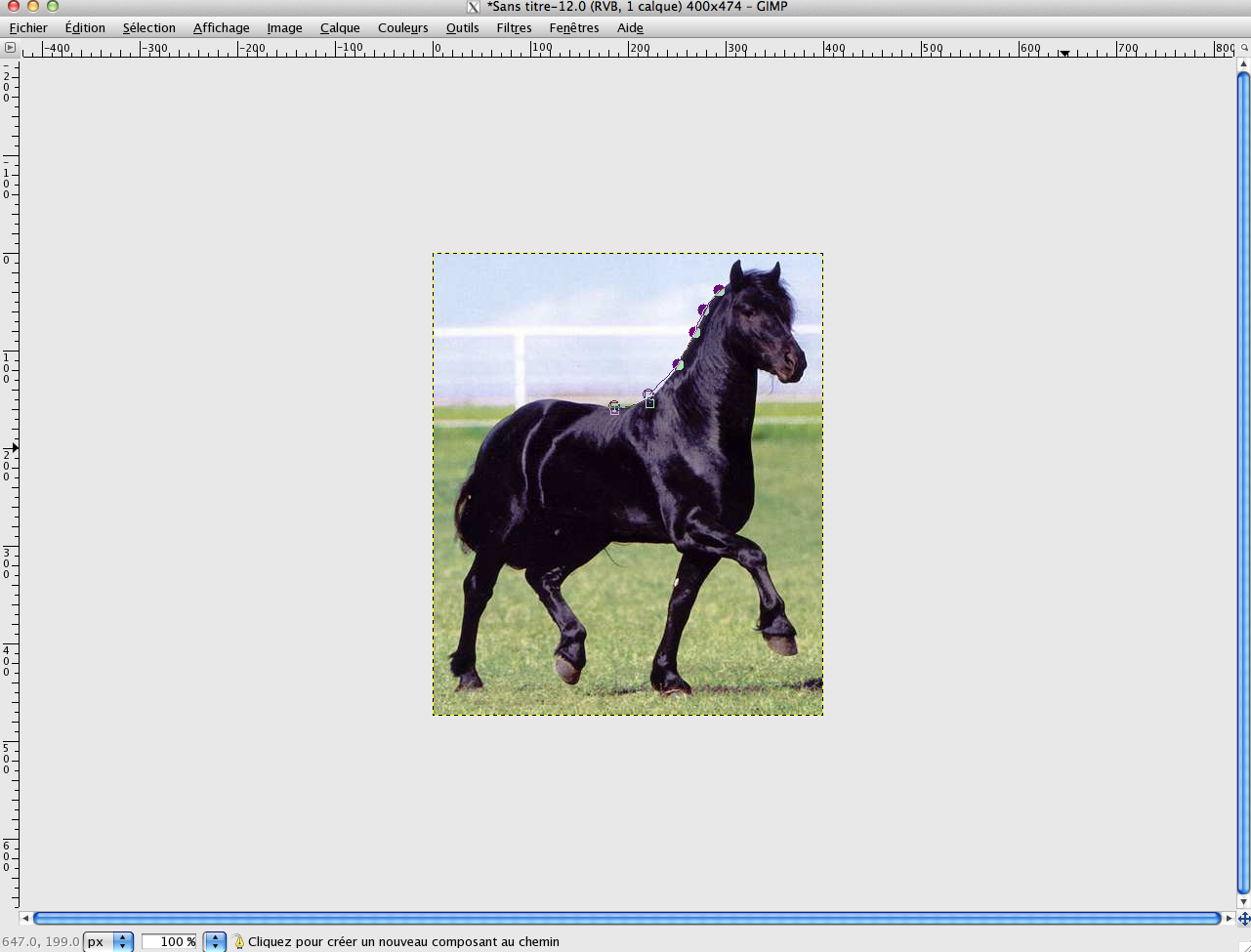Image resolution: width=1251 pixels, height=952 pixels.
Task: Select the lowest path anchor on horse's back
Action: 614,407
